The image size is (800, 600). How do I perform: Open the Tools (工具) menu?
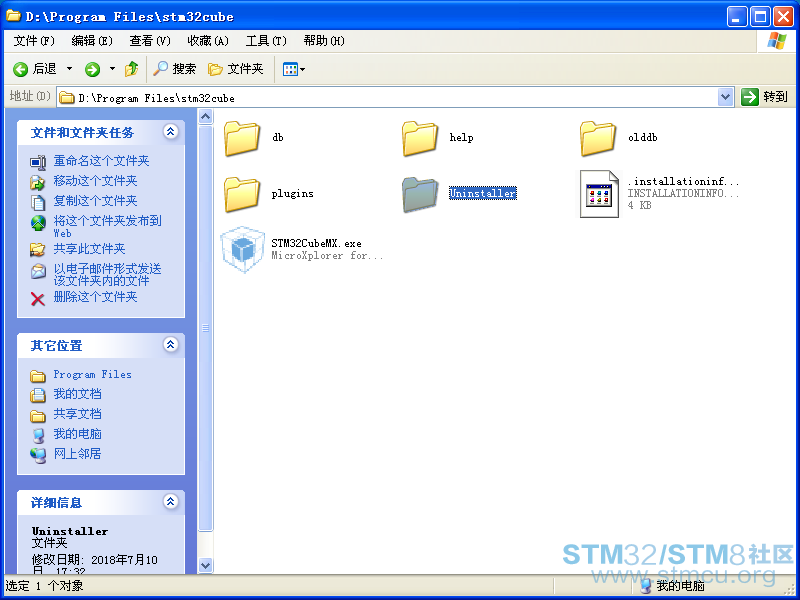click(x=266, y=41)
